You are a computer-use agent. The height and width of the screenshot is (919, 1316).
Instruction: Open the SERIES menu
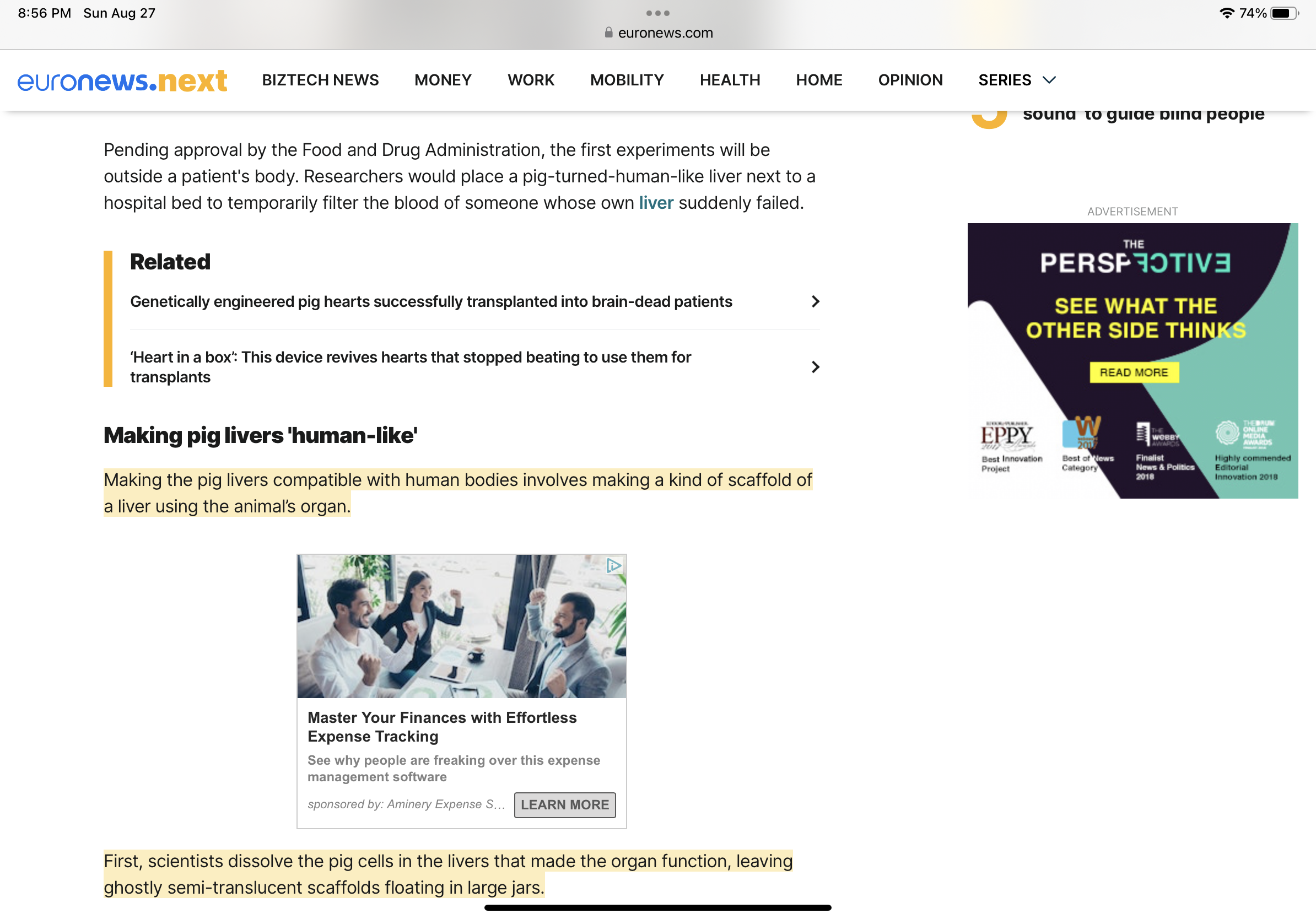click(x=1005, y=80)
